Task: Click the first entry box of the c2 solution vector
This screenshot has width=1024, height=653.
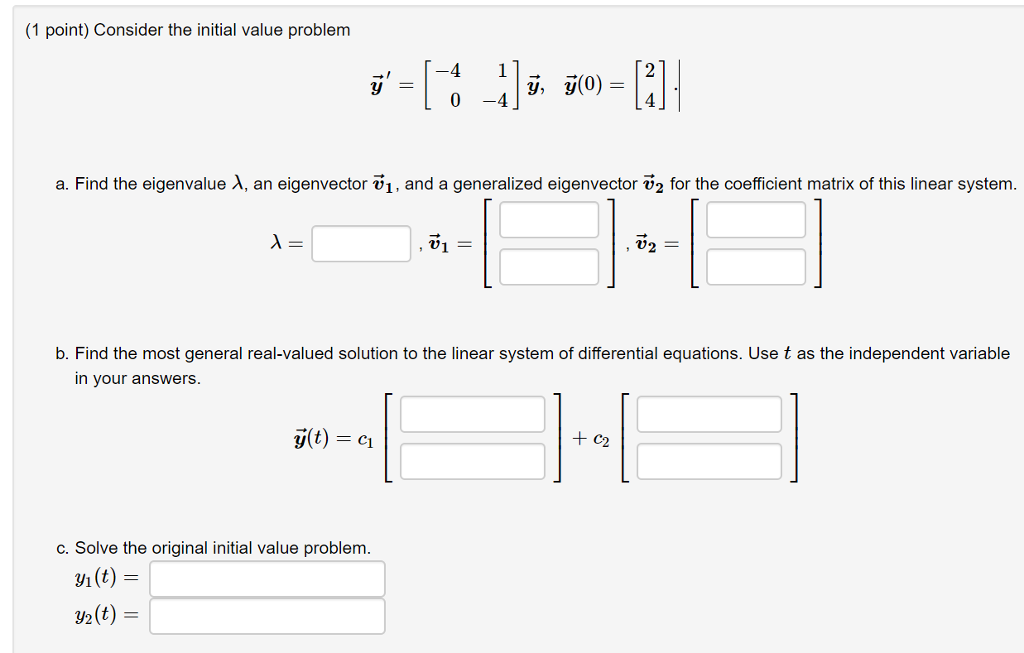Action: 708,414
